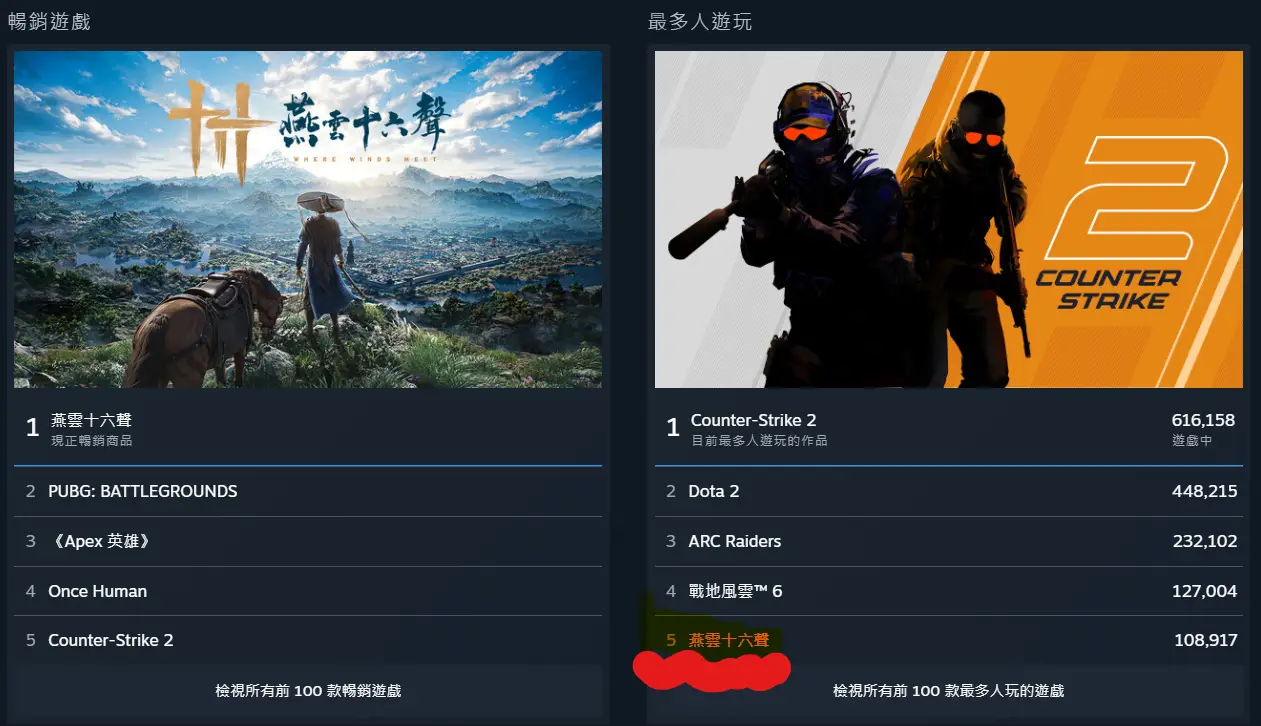The height and width of the screenshot is (726, 1261).
Task: Open PUBG: BATTLEGROUNDS in top sellers
Action: pos(308,491)
